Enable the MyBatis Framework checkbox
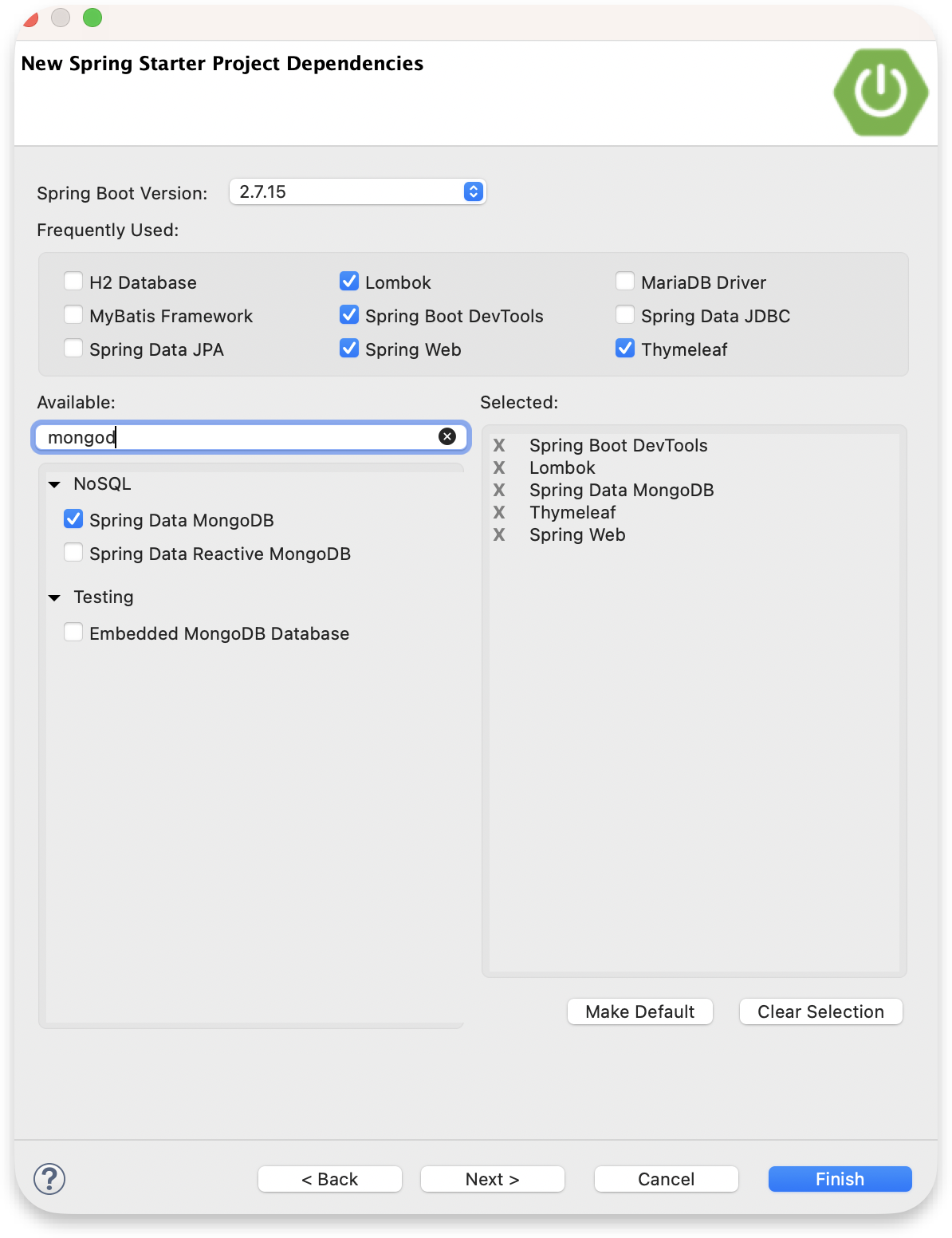Image resolution: width=952 pixels, height=1238 pixels. point(73,315)
